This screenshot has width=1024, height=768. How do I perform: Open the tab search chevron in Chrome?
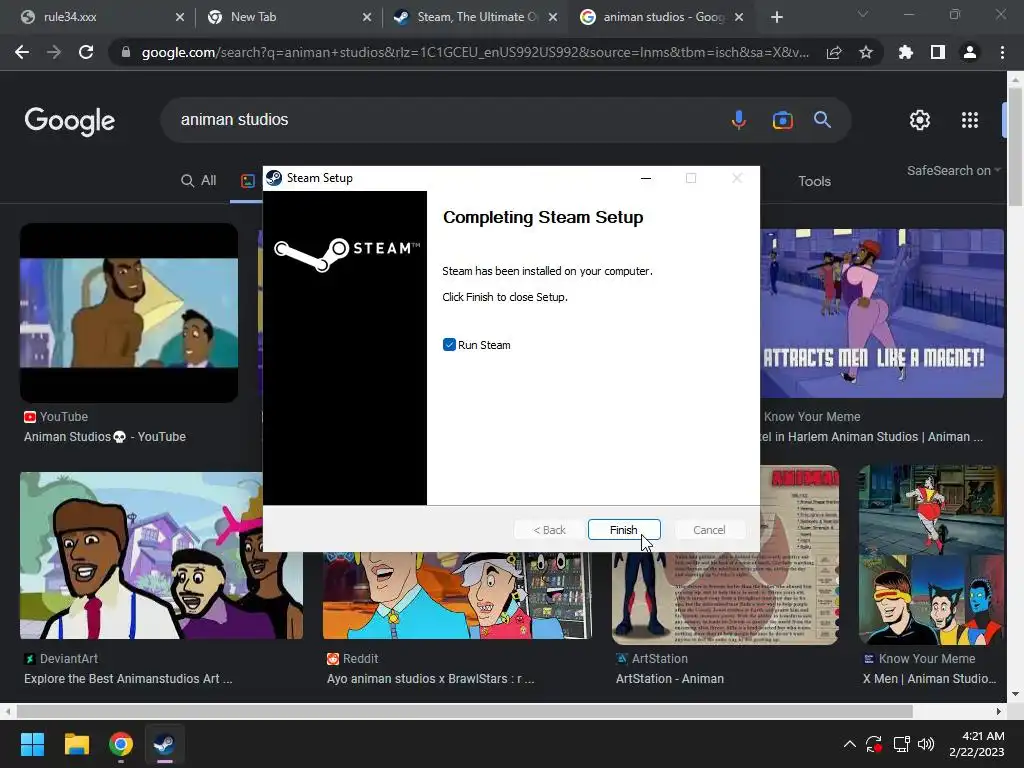[863, 14]
